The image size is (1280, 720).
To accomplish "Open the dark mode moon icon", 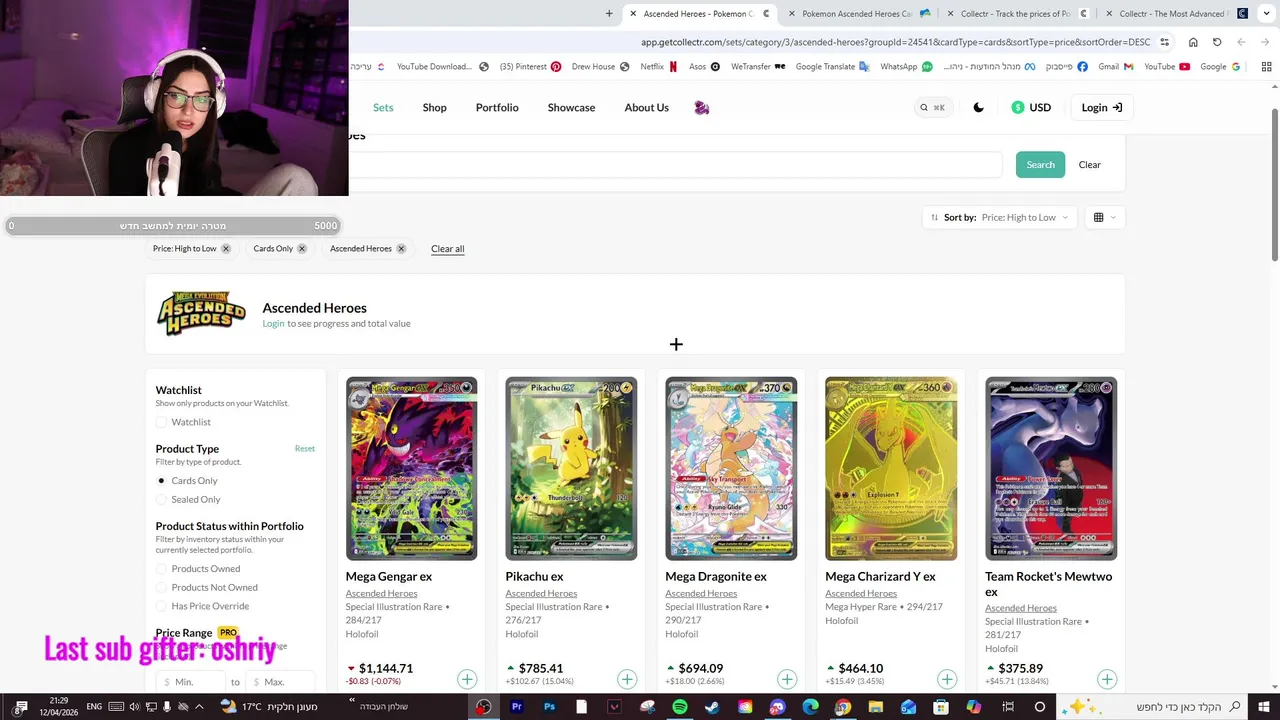I will (x=978, y=107).
